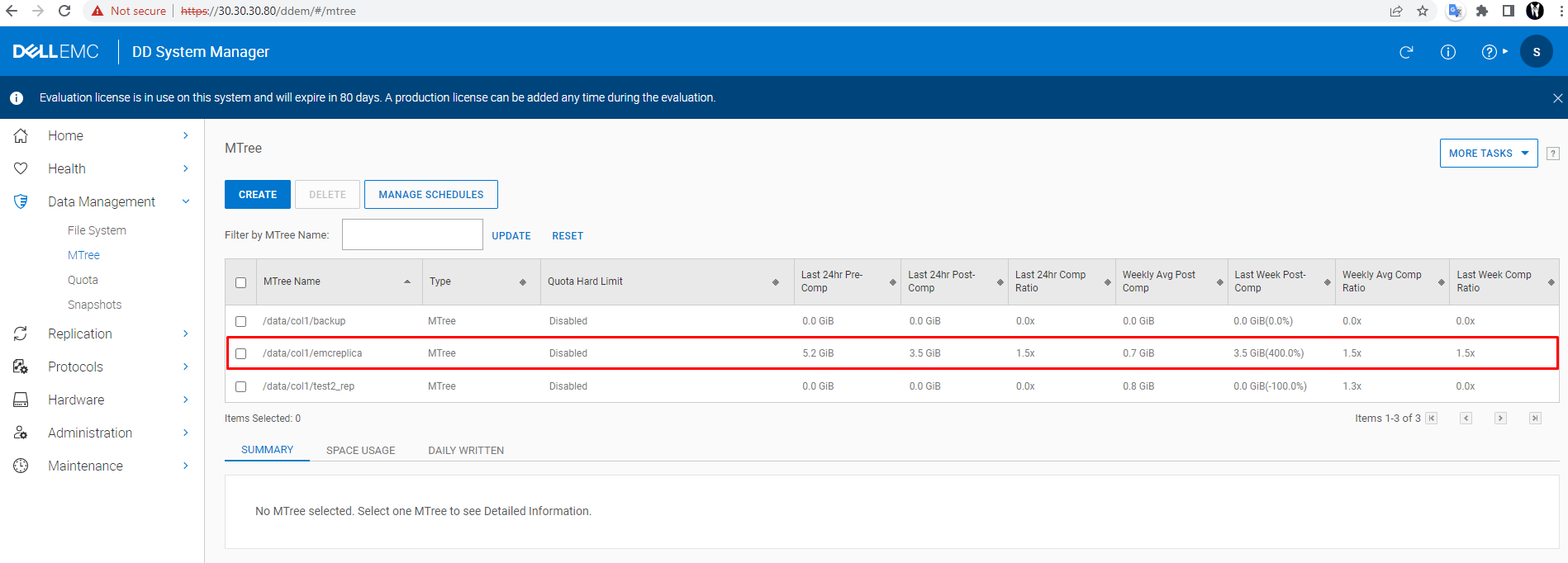The width and height of the screenshot is (1568, 563).
Task: Bookmark this page with star icon
Action: point(1423,11)
